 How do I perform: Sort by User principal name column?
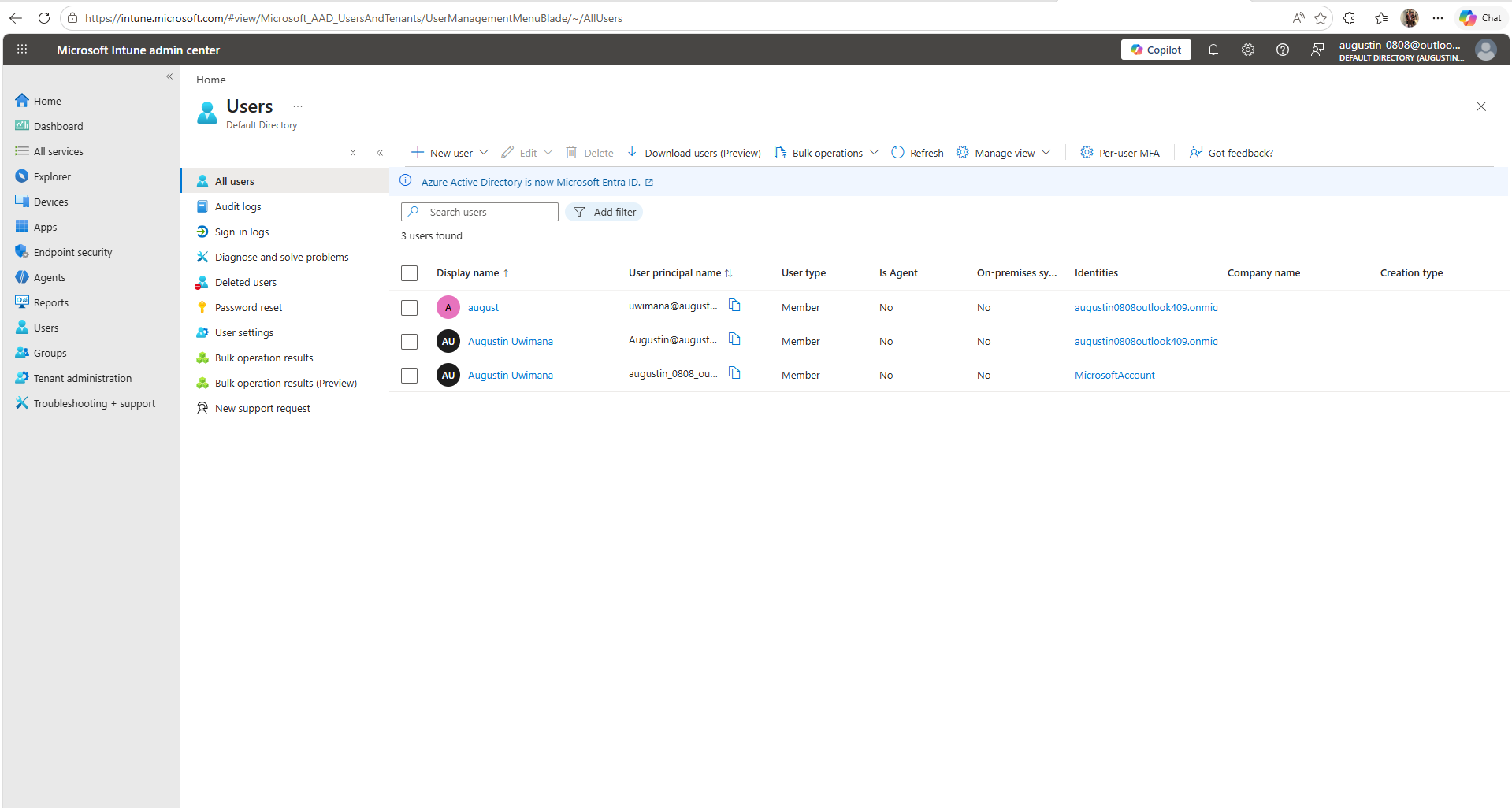coord(681,273)
